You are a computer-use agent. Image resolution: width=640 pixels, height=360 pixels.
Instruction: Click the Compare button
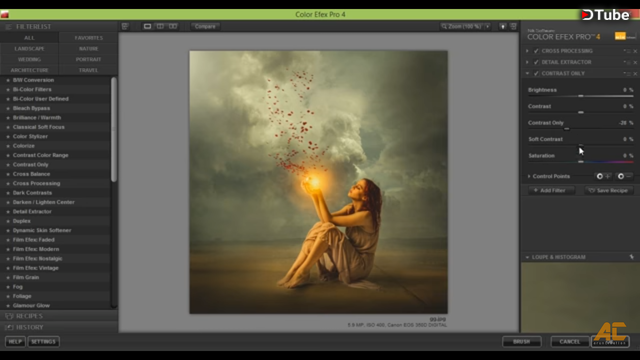(x=205, y=27)
